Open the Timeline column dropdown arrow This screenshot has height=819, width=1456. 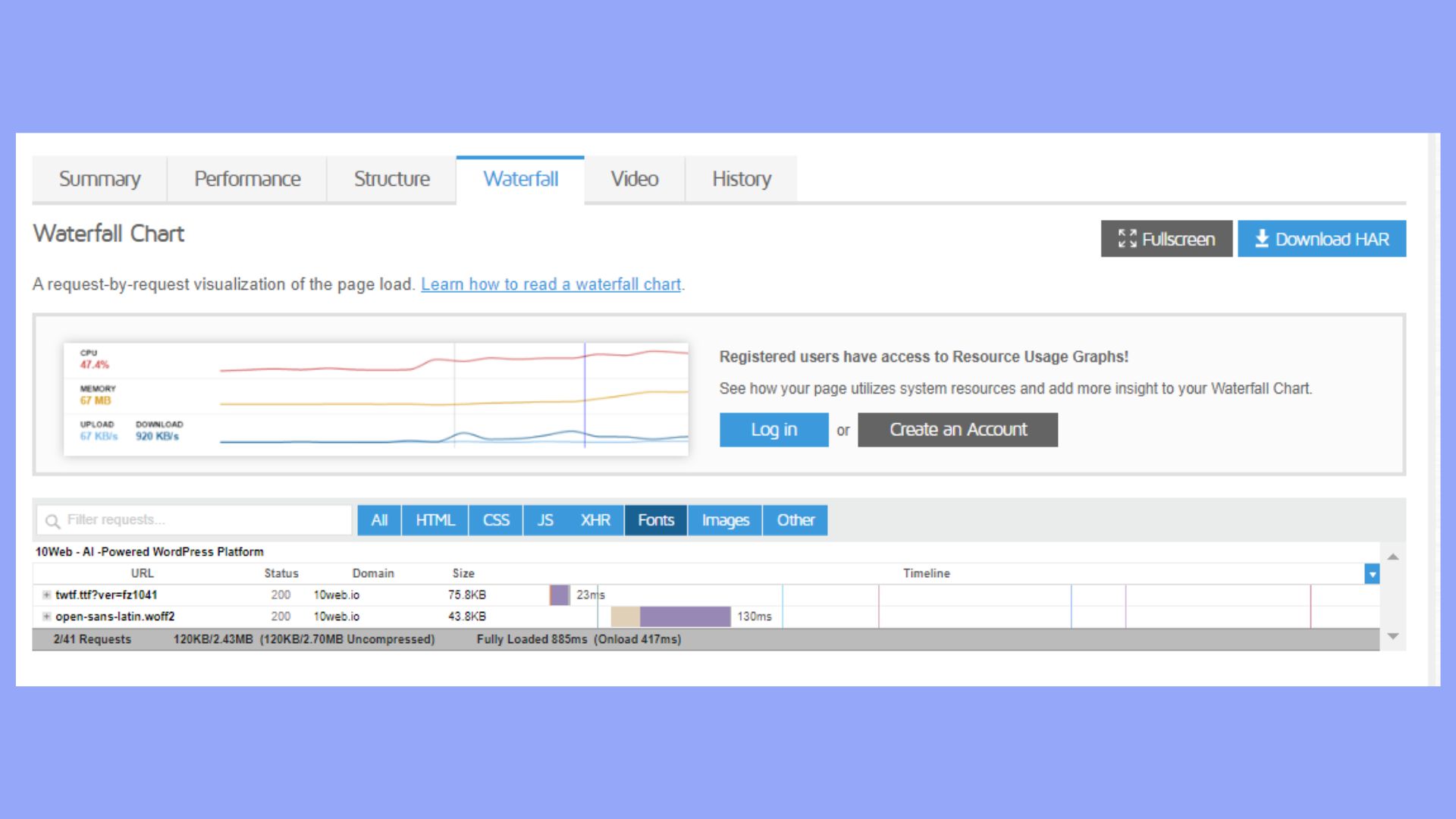click(x=1371, y=574)
